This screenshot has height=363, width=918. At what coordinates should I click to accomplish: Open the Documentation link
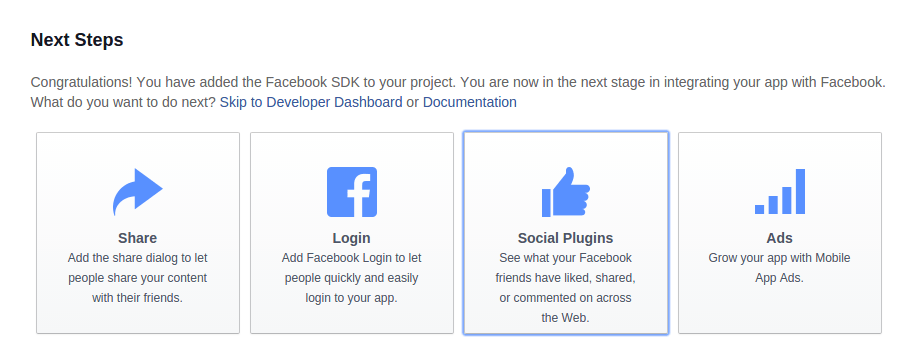pos(470,102)
